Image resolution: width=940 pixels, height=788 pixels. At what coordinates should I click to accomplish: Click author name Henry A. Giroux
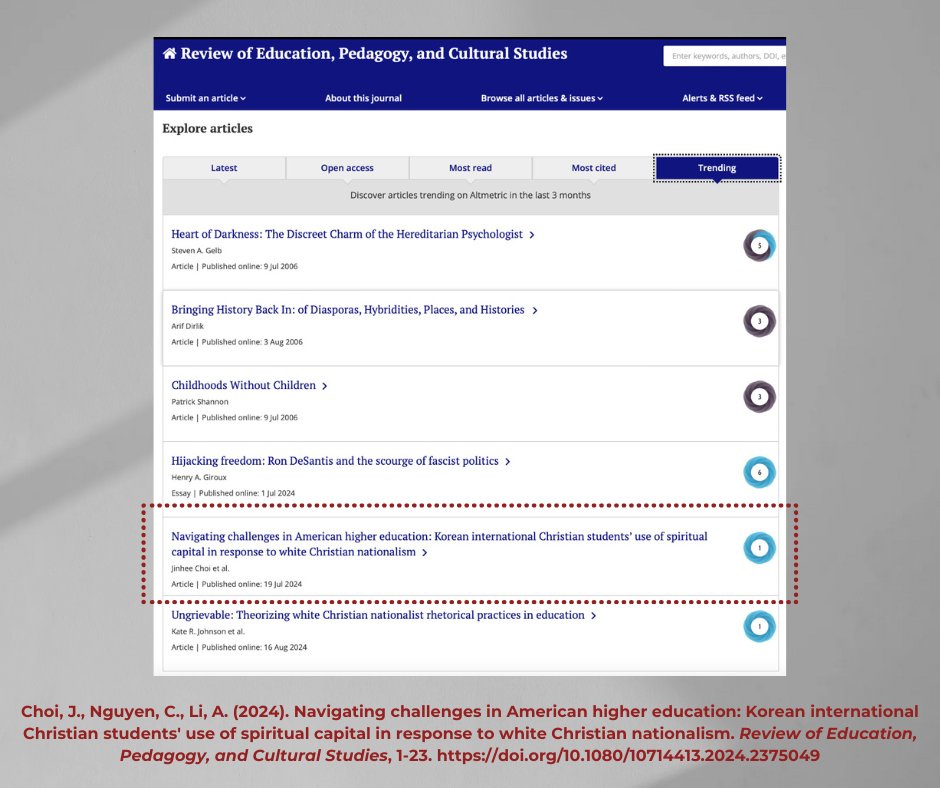click(x=199, y=477)
